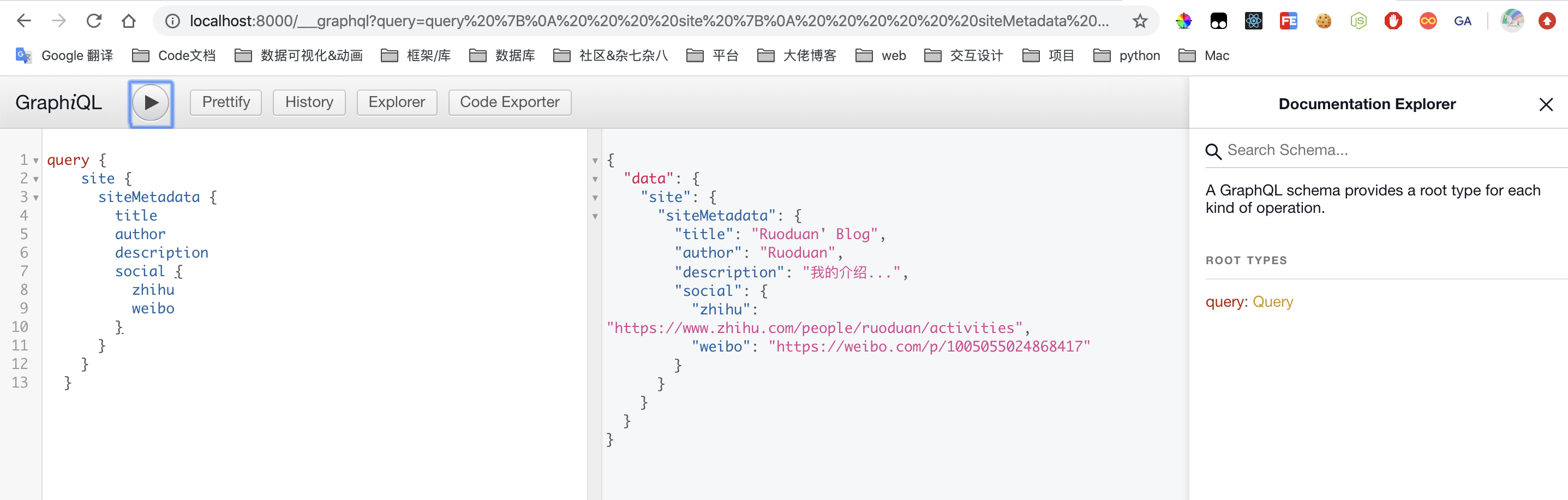Close the Documentation Explorer panel
Screen dimensions: 1568x500
coord(1546,104)
